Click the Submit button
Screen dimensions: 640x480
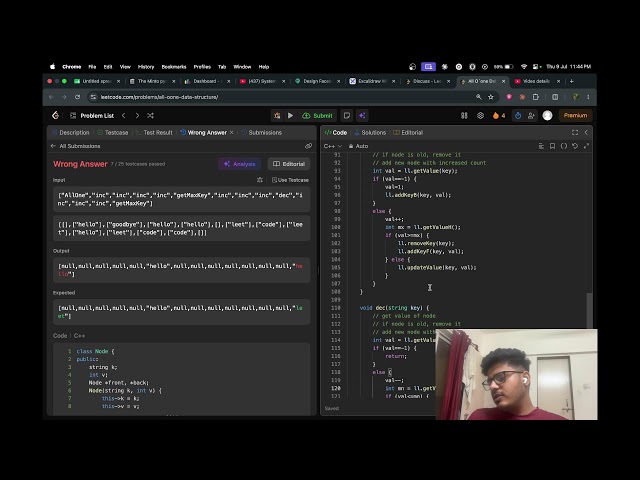click(318, 116)
